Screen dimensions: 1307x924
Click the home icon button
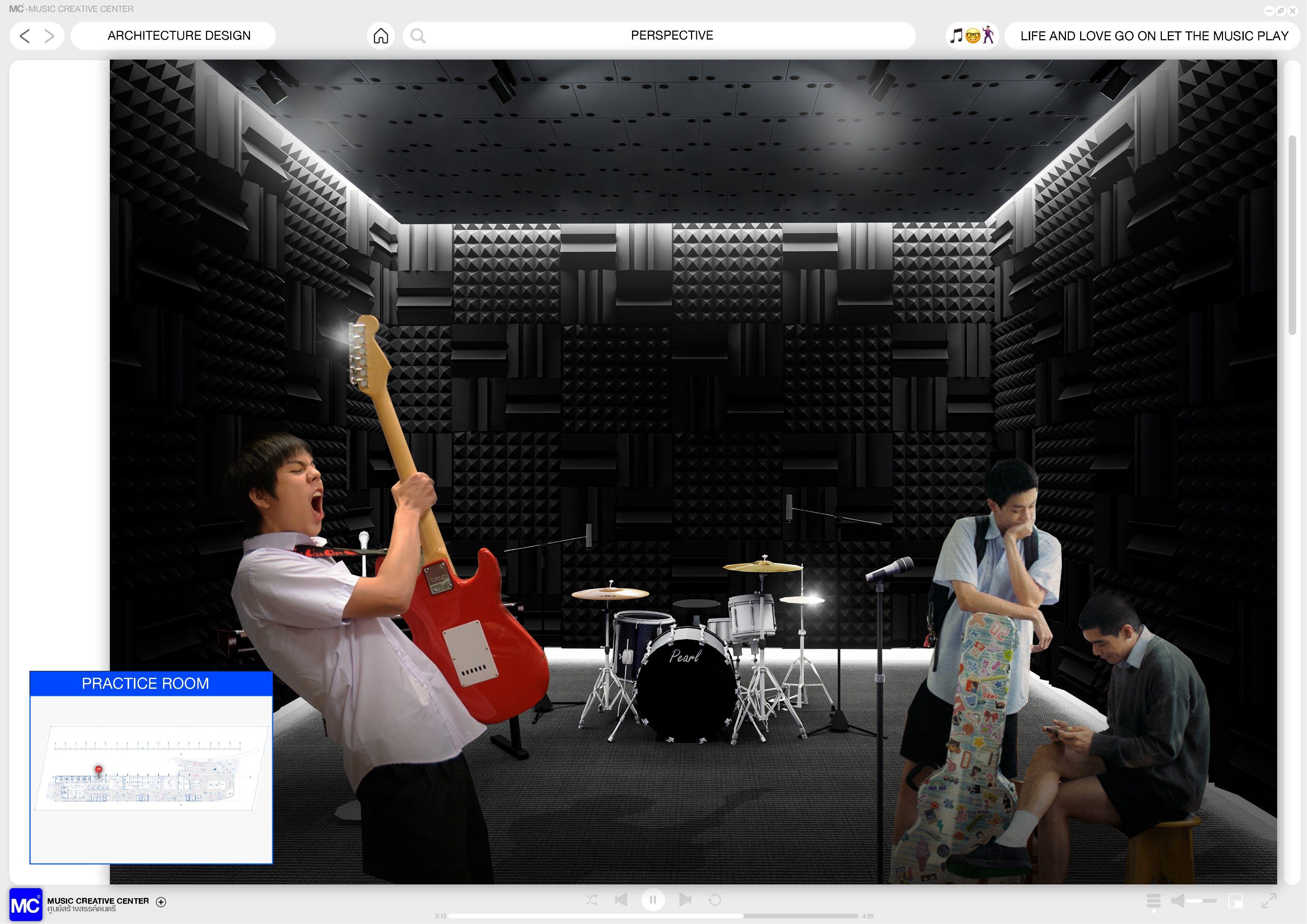pyautogui.click(x=380, y=36)
